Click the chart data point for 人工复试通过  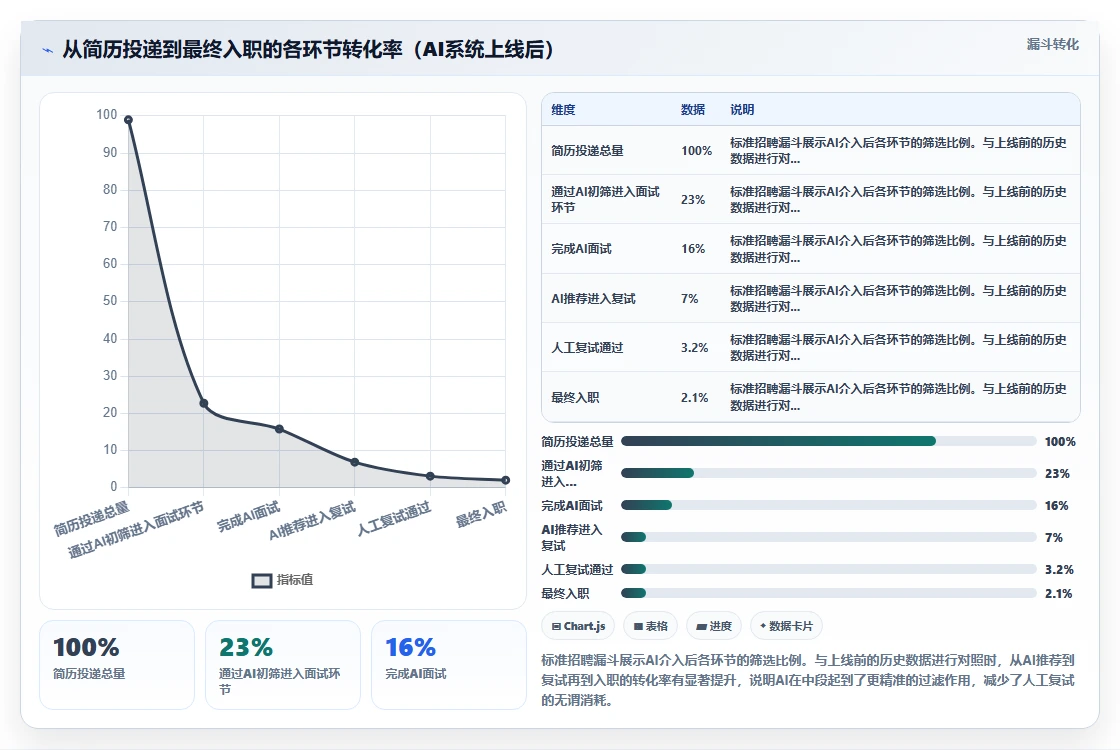pos(430,476)
